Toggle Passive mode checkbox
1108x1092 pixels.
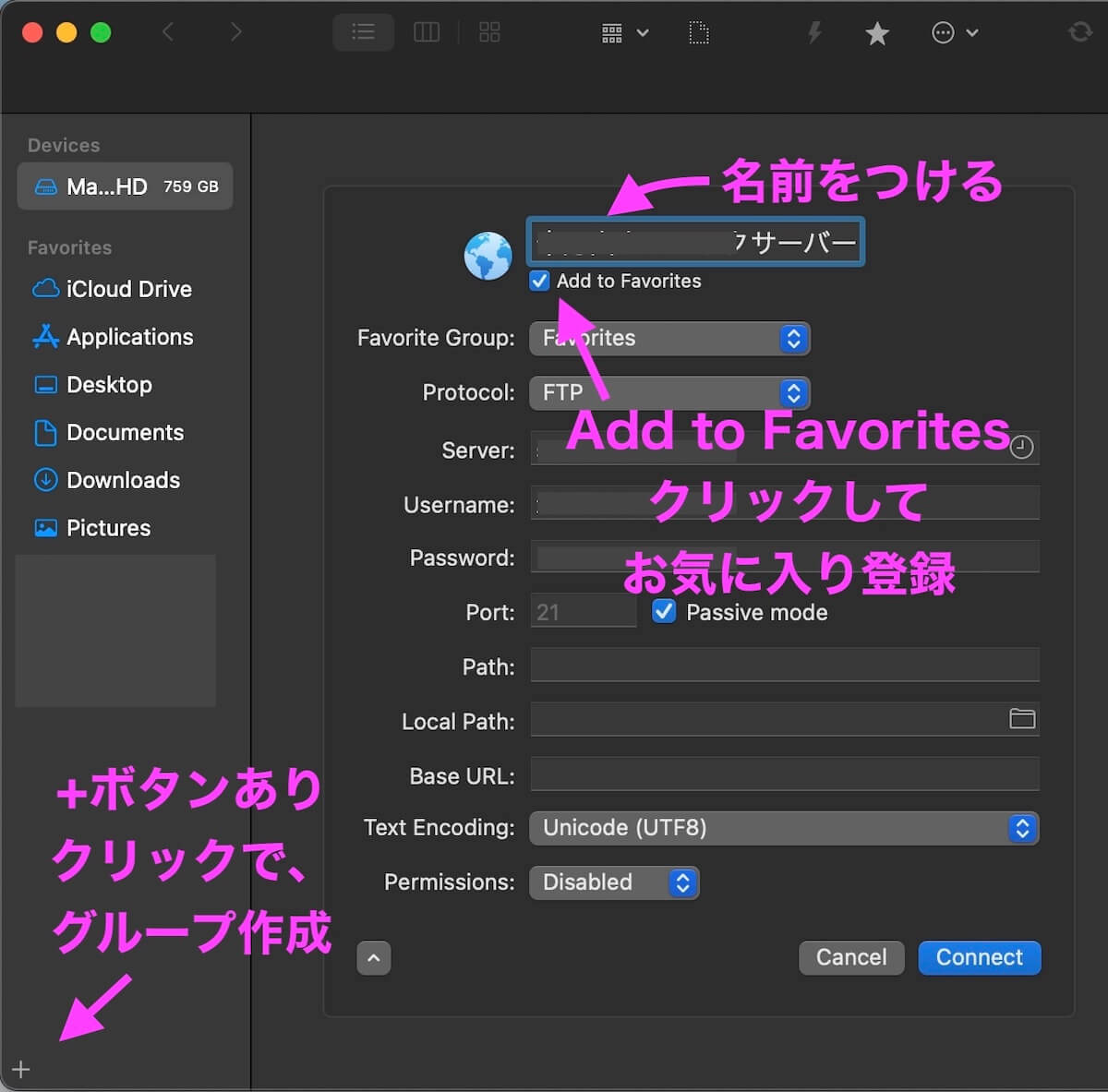point(664,611)
